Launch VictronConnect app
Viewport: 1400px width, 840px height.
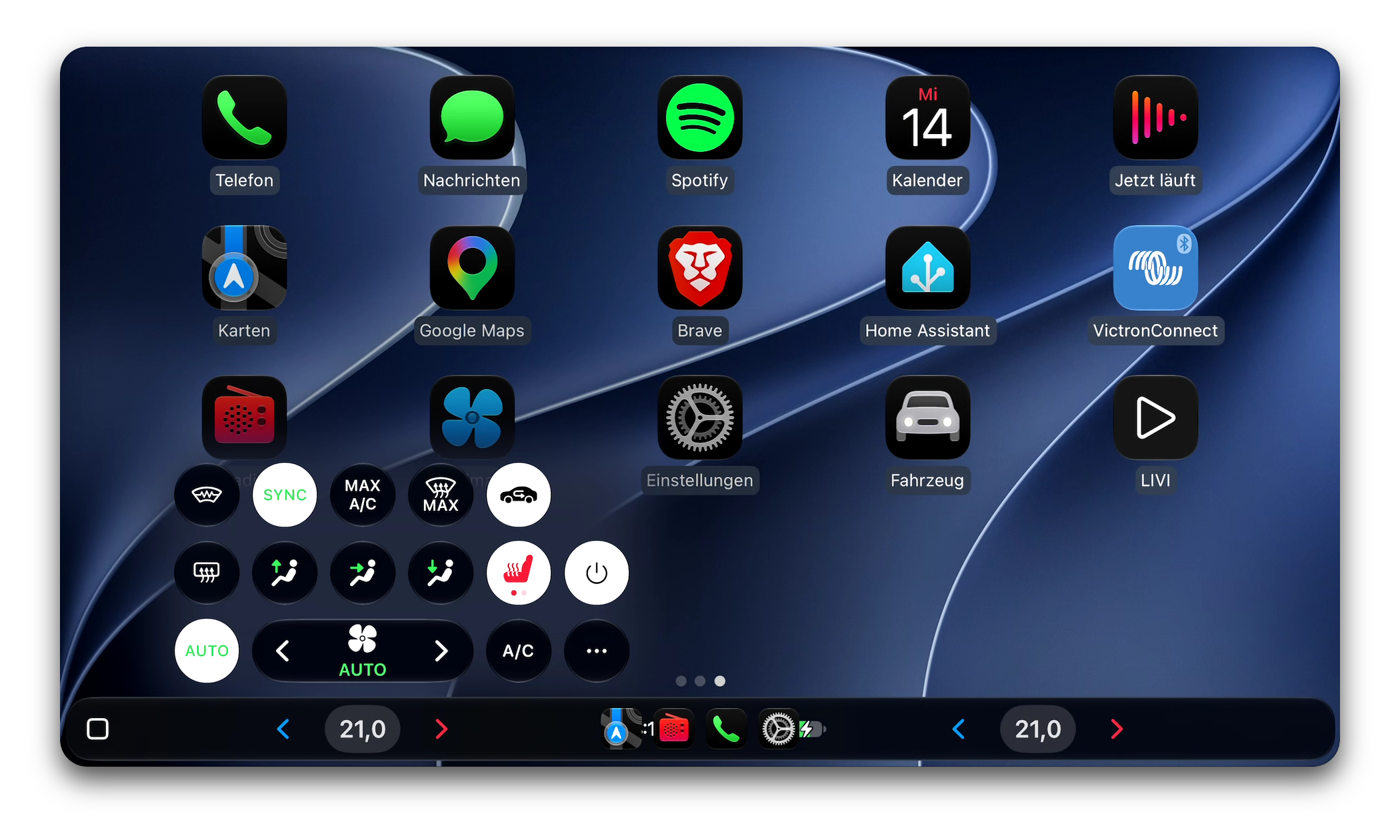coord(1155,268)
